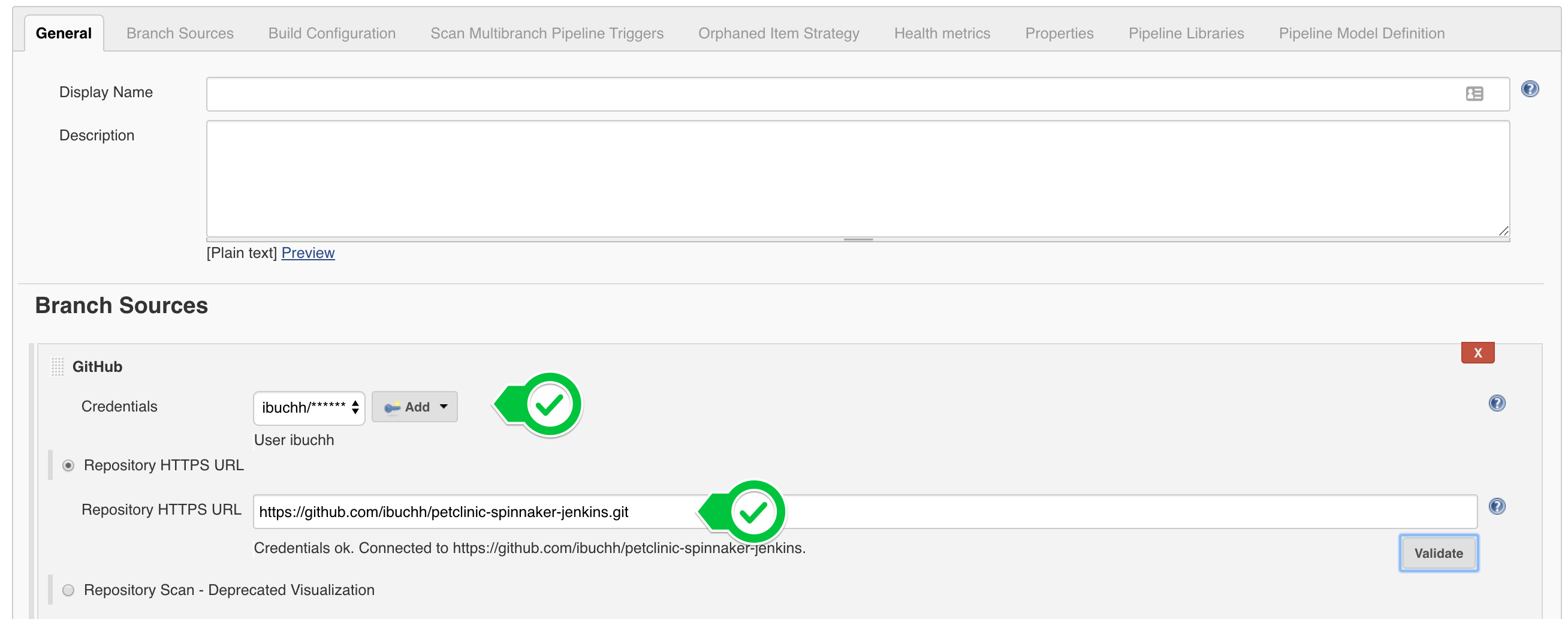
Task: Switch to the General tab
Action: click(x=64, y=34)
